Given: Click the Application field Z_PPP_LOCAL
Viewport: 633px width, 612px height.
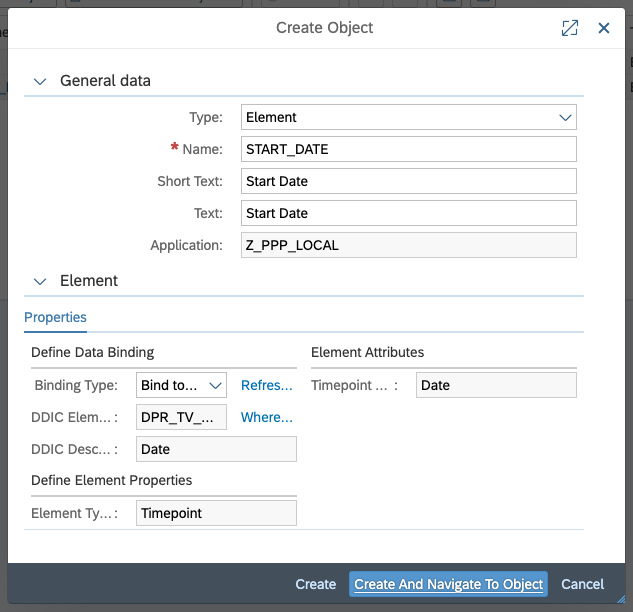Looking at the screenshot, I should [409, 245].
